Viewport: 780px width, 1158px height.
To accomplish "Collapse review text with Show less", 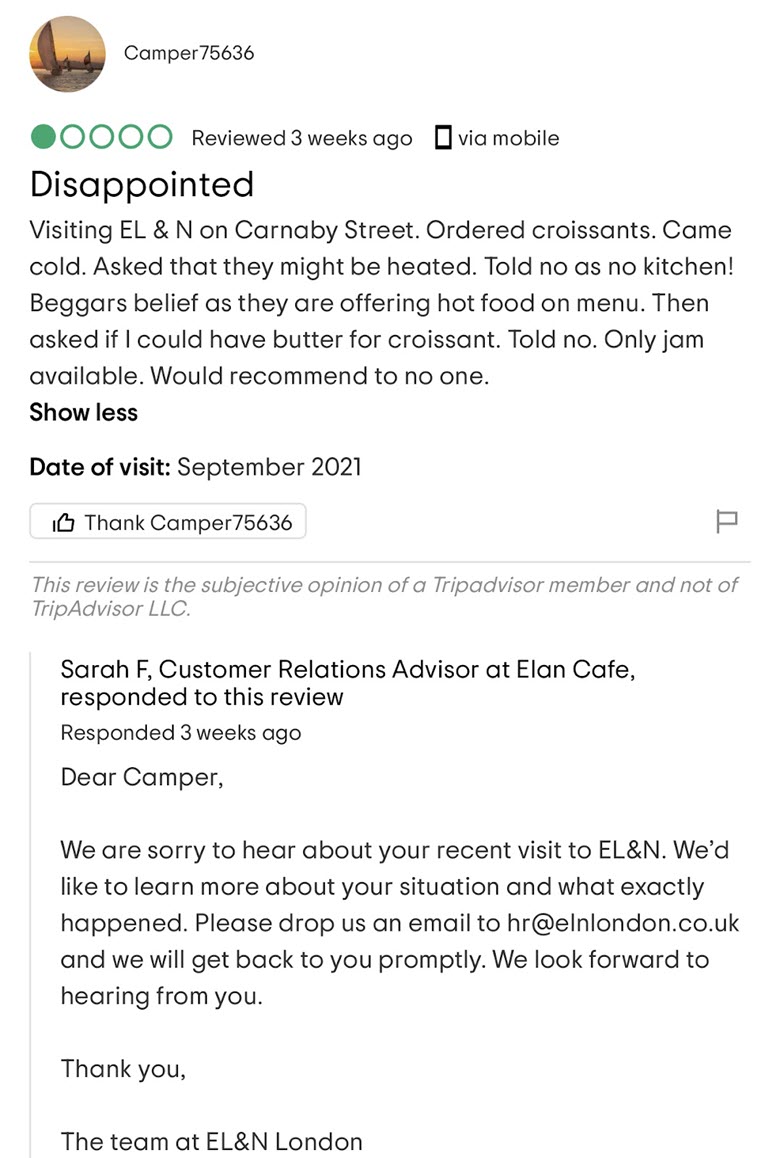I will (83, 412).
